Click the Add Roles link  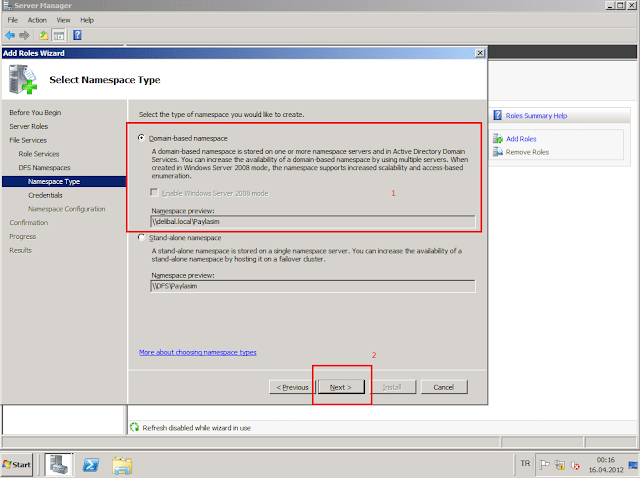pos(521,139)
